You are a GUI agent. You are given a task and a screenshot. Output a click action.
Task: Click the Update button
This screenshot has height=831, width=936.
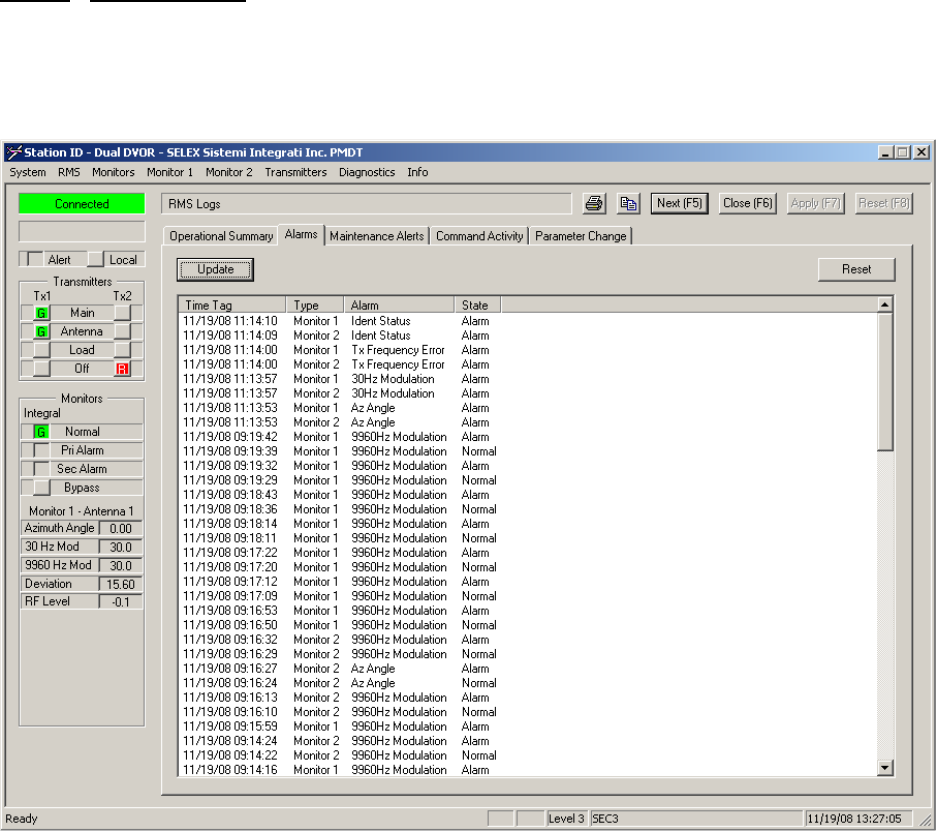tap(215, 269)
